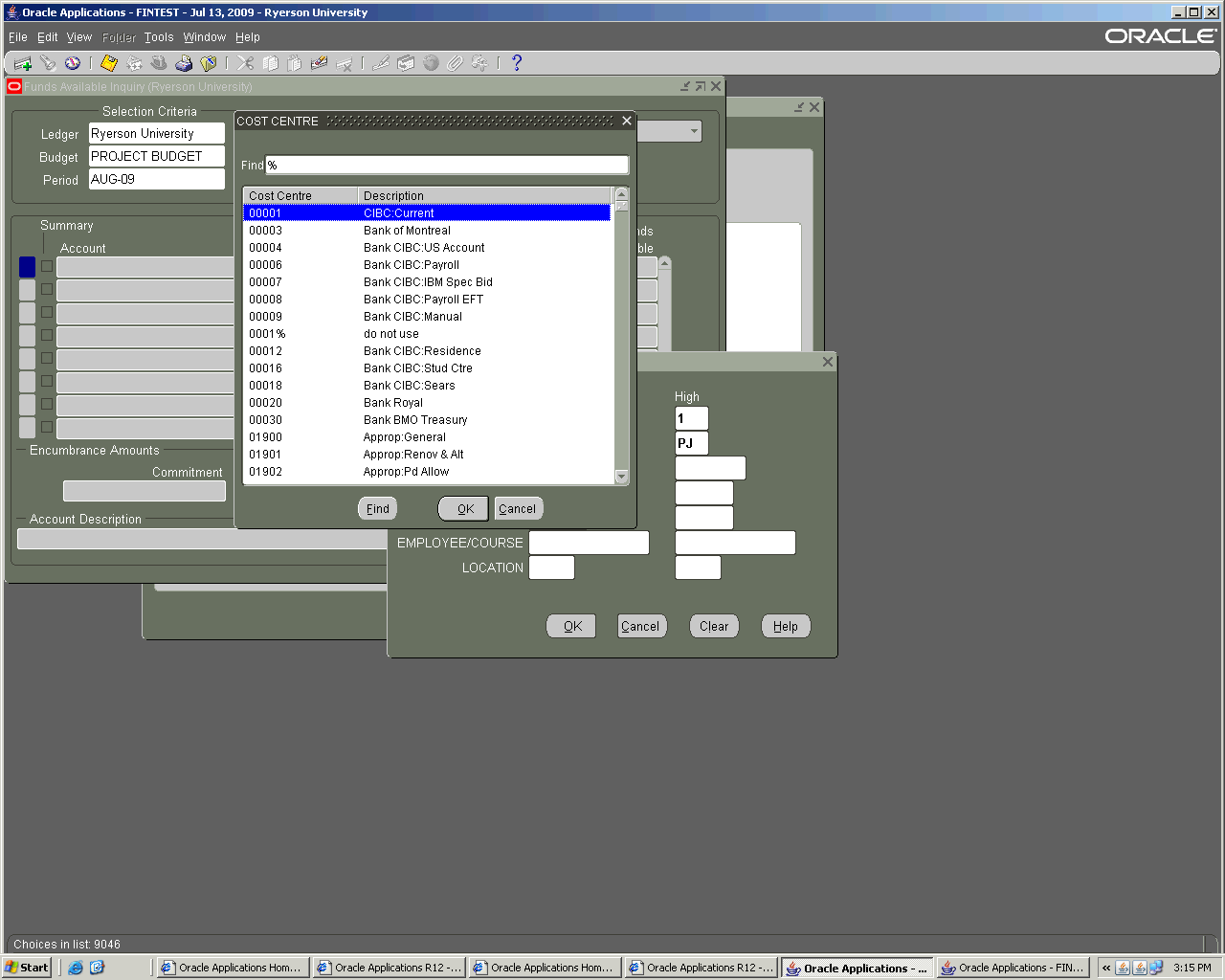This screenshot has height=980, width=1225.
Task: Check the second Summary row checkbox
Action: [x=47, y=289]
